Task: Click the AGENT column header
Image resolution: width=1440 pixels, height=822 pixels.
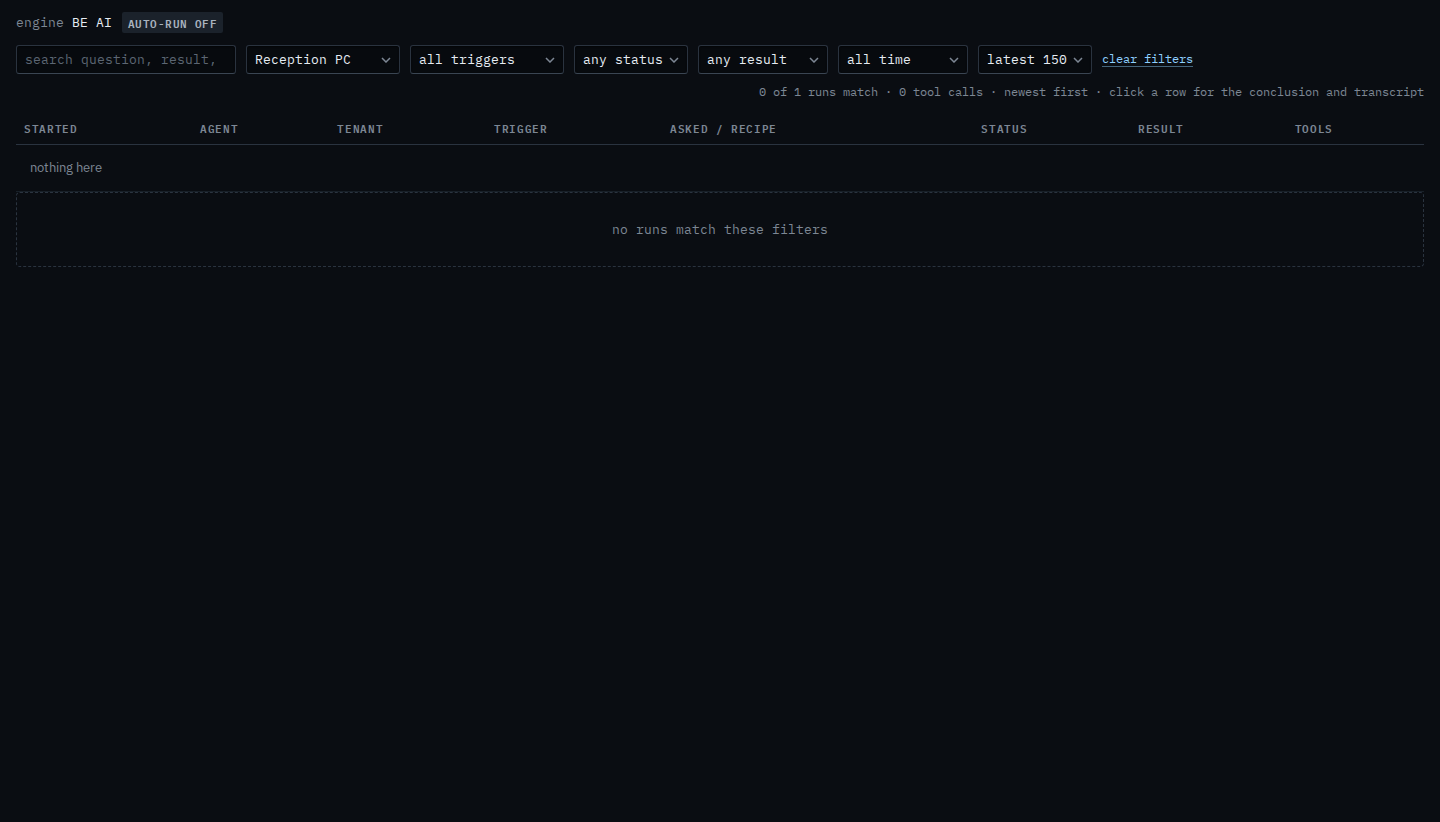Action: [219, 129]
